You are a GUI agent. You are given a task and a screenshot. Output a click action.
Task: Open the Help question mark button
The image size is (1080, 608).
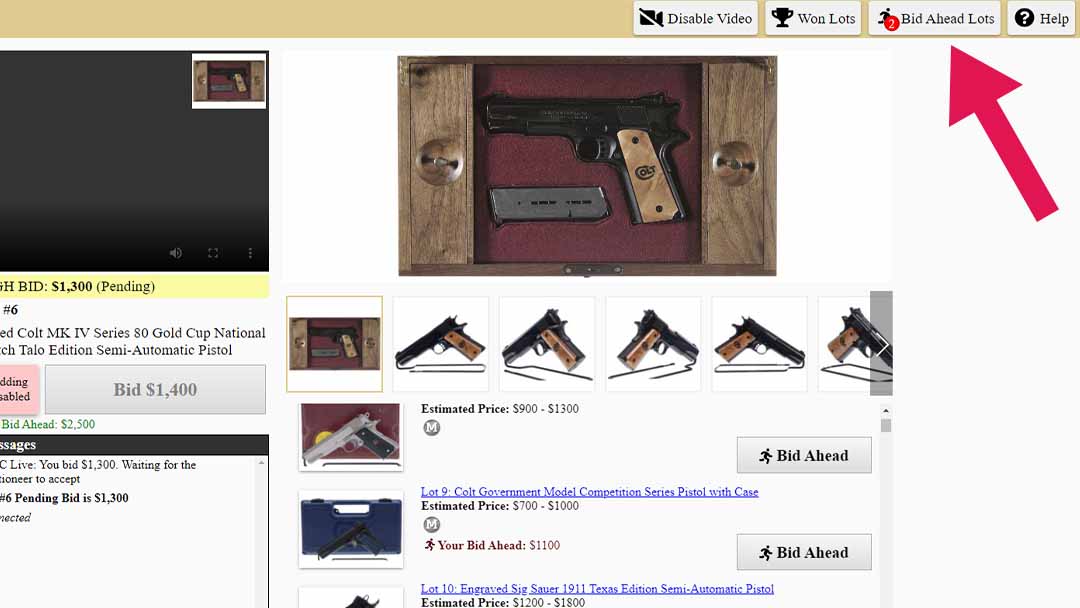1041,19
